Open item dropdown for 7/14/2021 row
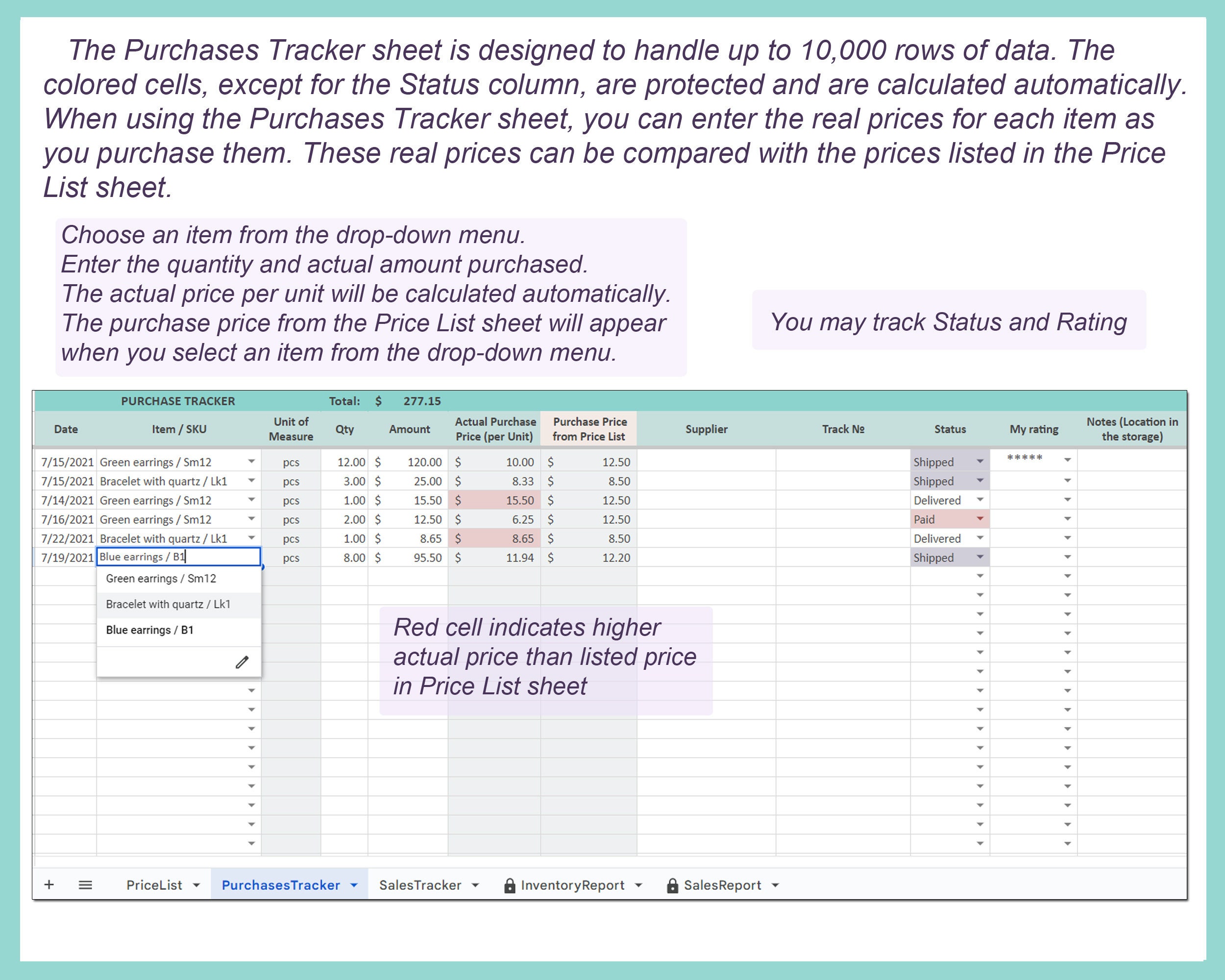Viewport: 1225px width, 980px height. pos(251,500)
